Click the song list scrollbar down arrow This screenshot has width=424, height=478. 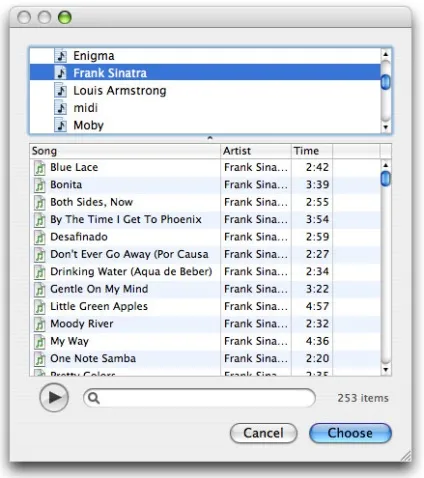pos(386,369)
